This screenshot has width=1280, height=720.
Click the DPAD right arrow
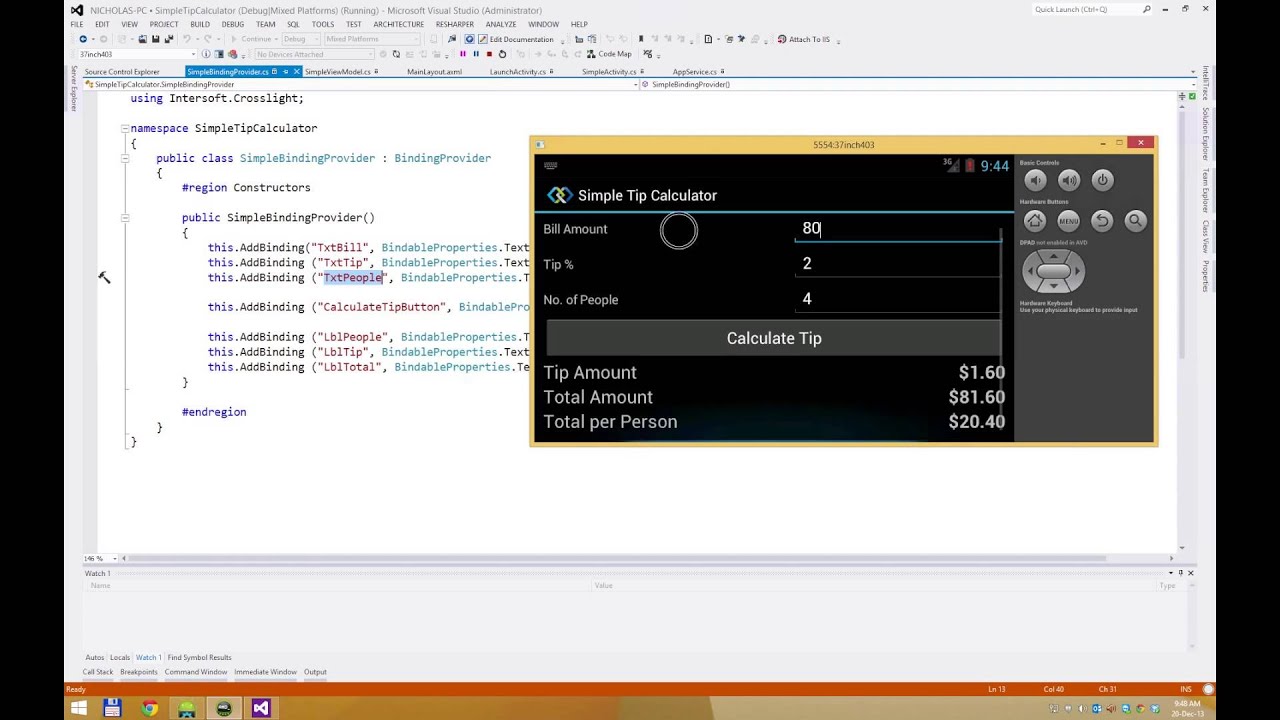(1076, 271)
